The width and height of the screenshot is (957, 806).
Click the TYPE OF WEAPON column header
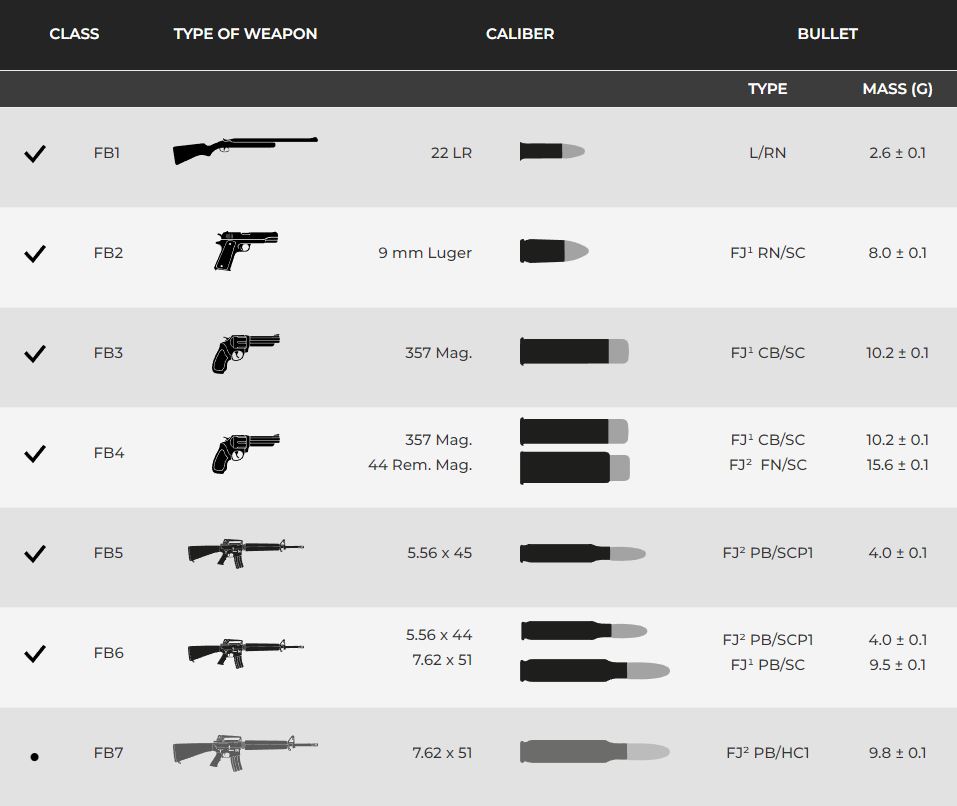tap(245, 34)
